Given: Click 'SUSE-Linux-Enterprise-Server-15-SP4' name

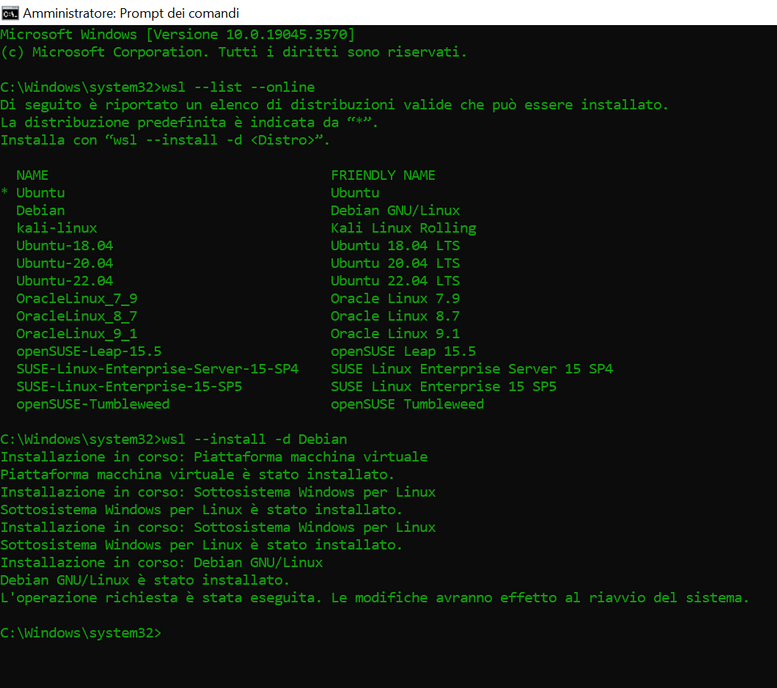Looking at the screenshot, I should coord(157,369).
